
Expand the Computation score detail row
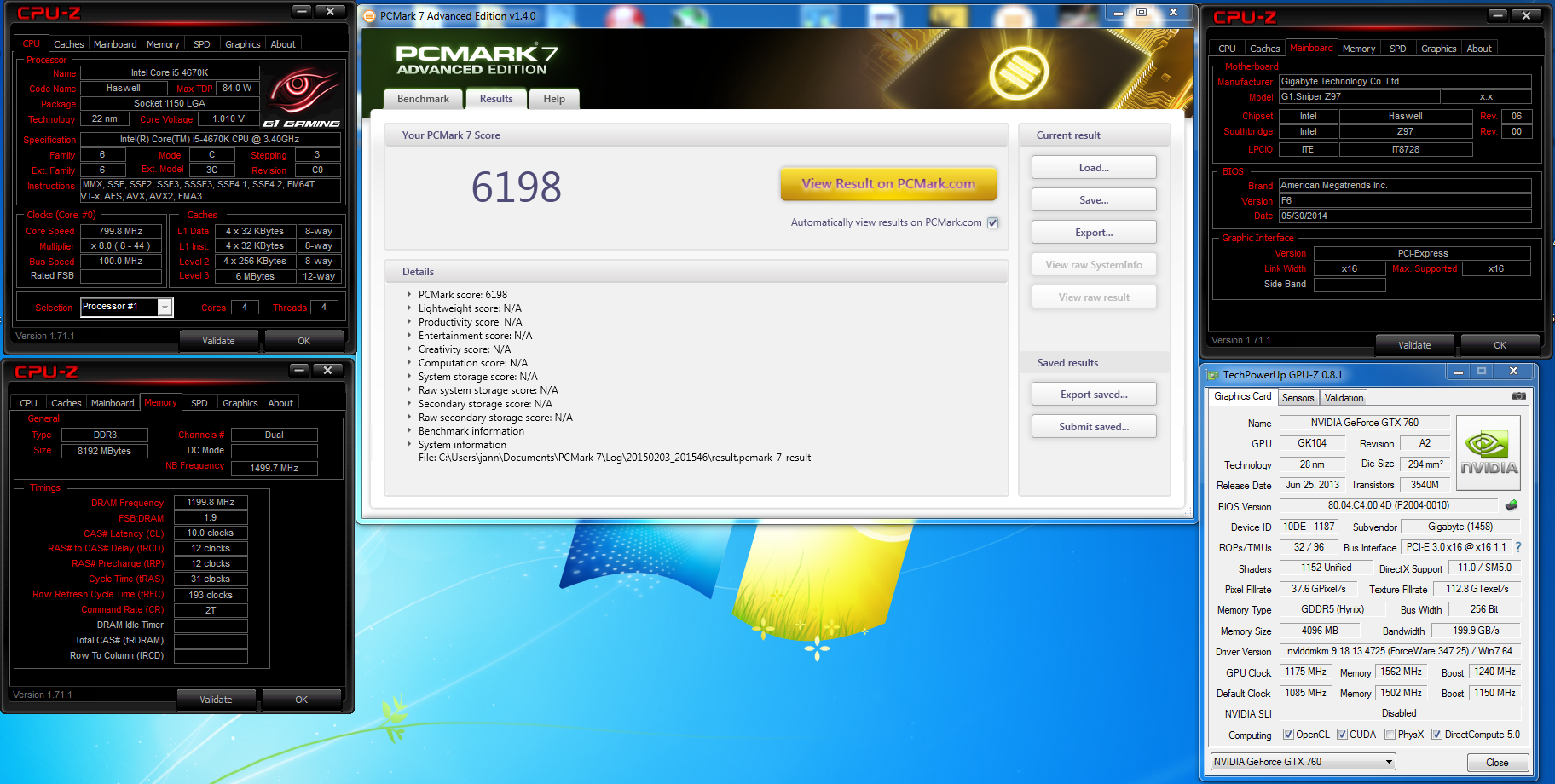[x=409, y=363]
